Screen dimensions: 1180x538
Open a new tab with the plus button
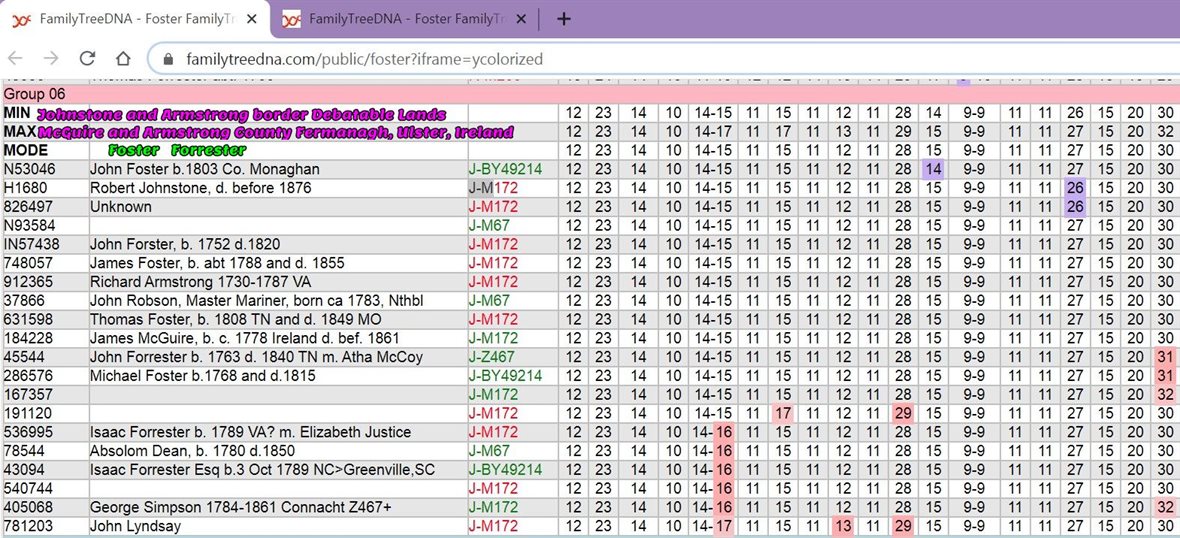(x=564, y=19)
